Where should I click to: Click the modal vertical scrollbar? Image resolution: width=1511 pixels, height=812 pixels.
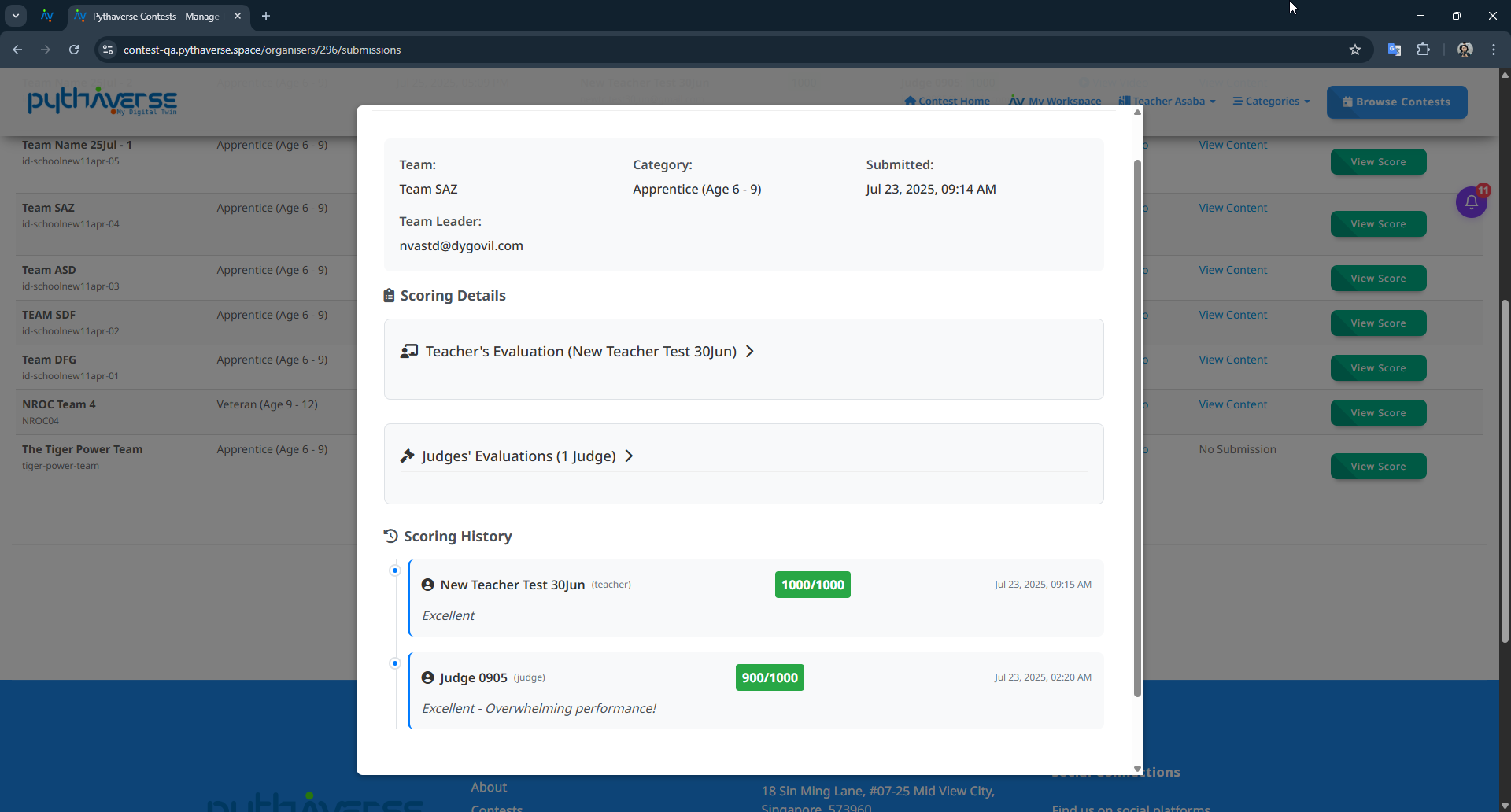click(x=1137, y=427)
